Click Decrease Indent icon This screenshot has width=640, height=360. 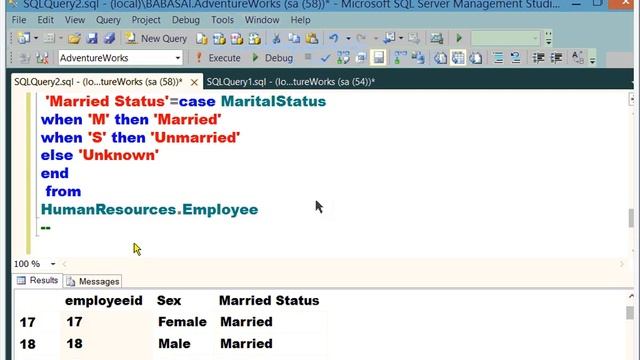538,58
